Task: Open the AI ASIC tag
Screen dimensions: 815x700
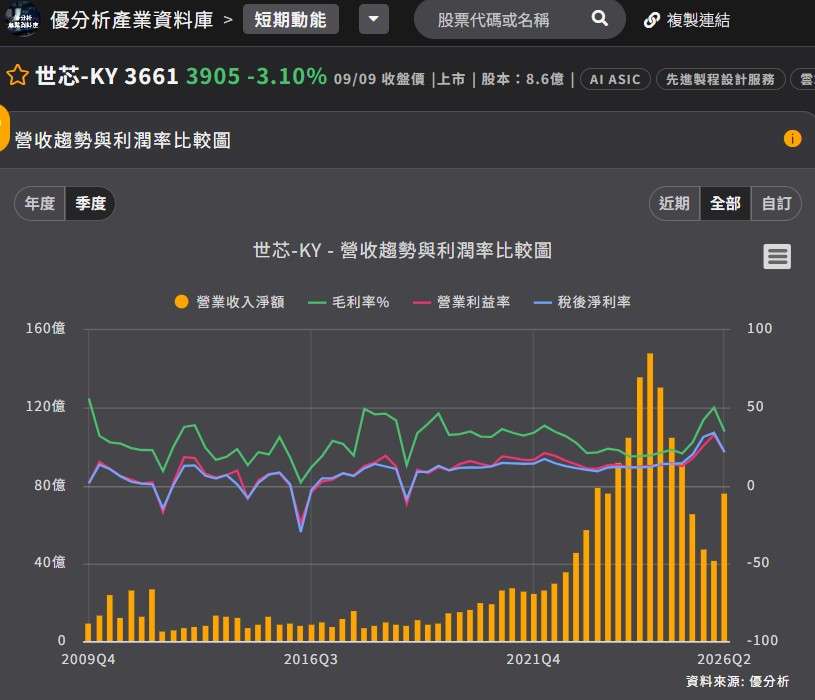Action: pyautogui.click(x=615, y=80)
